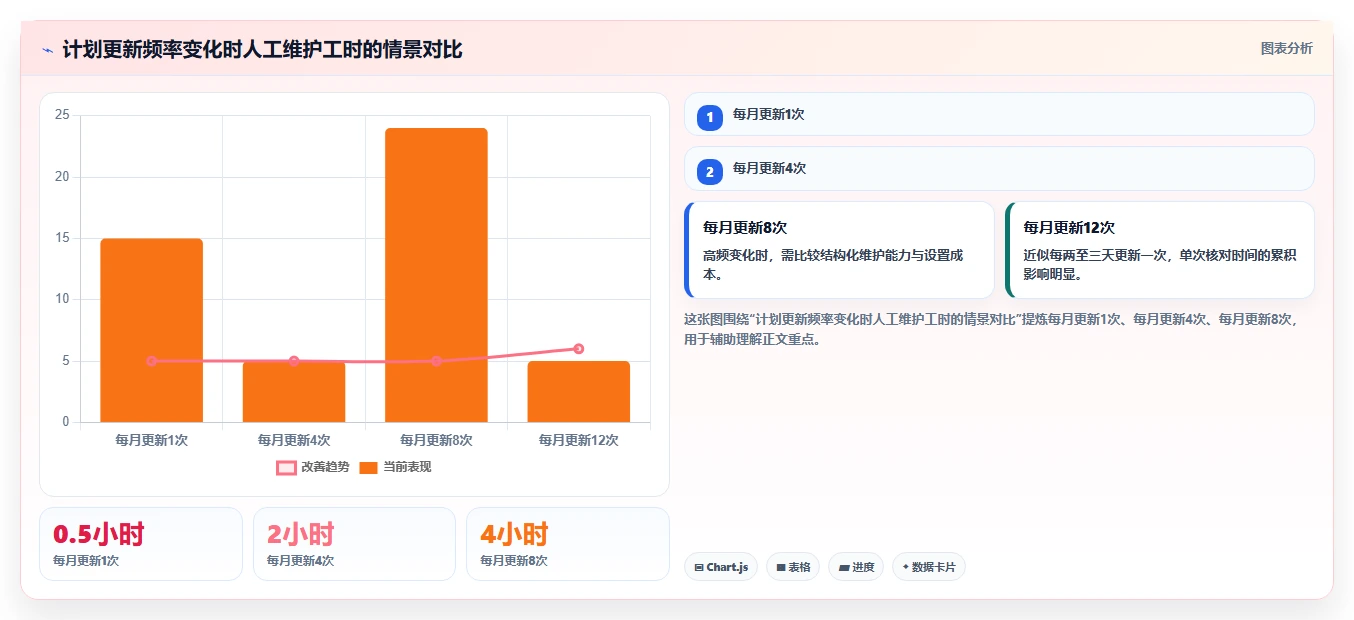
Task: Click the x-axis label 每月更新8次
Action: [436, 439]
